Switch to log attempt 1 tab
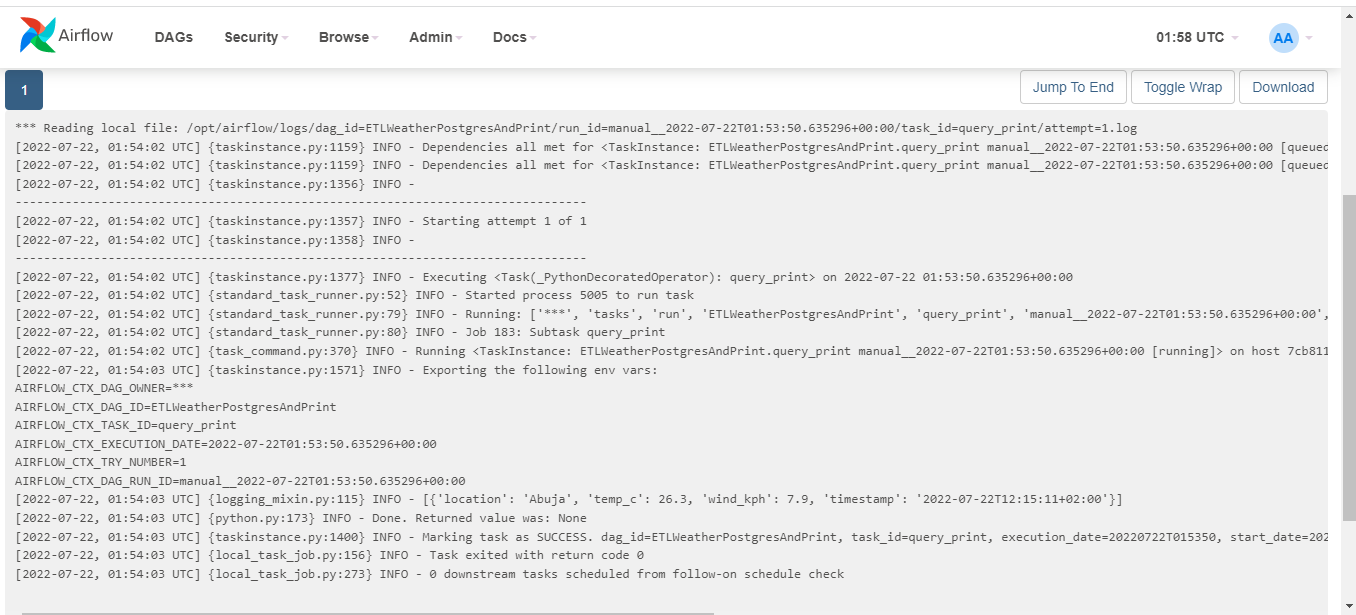This screenshot has height=615, width=1356. click(x=23, y=89)
